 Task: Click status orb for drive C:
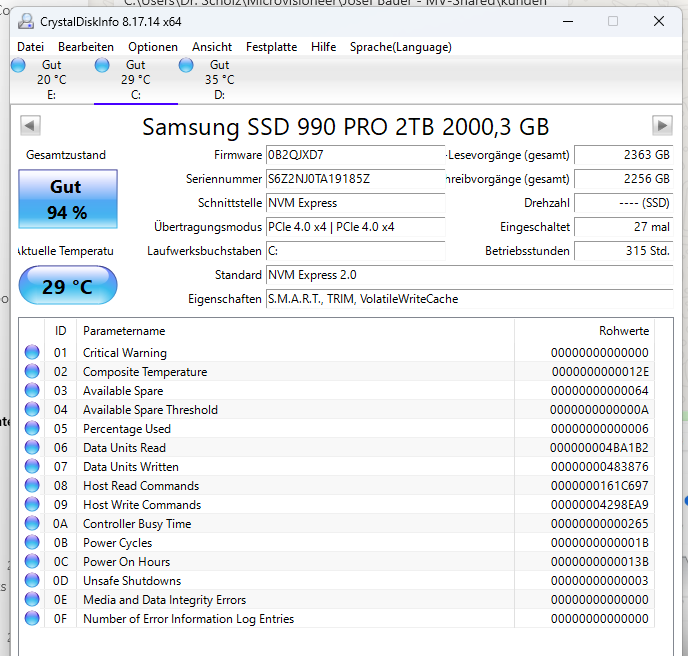tap(102, 65)
